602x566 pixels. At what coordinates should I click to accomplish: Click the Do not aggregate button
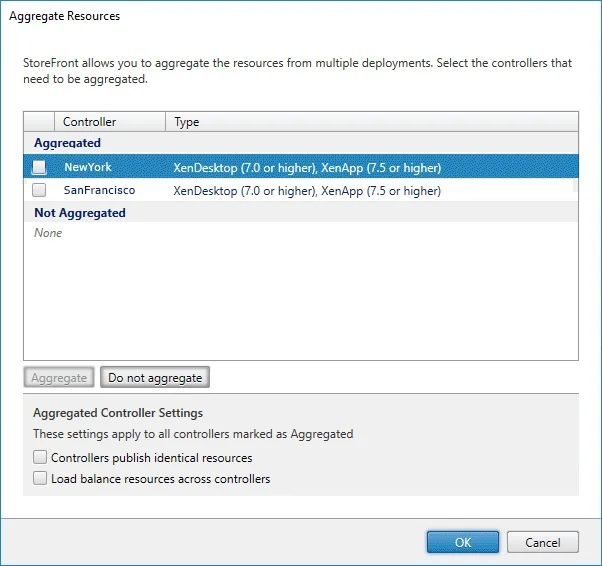tap(155, 377)
